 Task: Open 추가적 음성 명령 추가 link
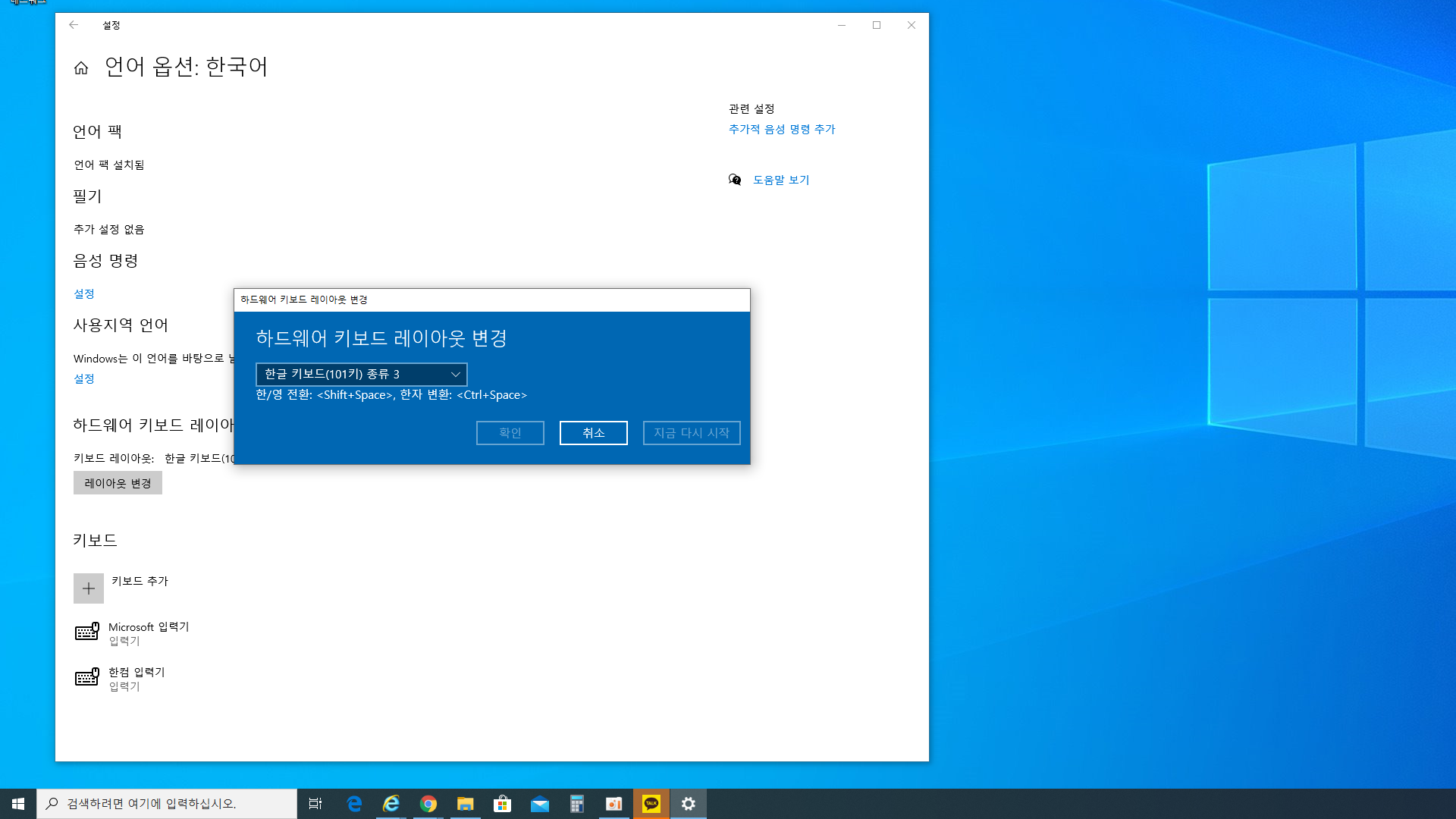pos(782,129)
